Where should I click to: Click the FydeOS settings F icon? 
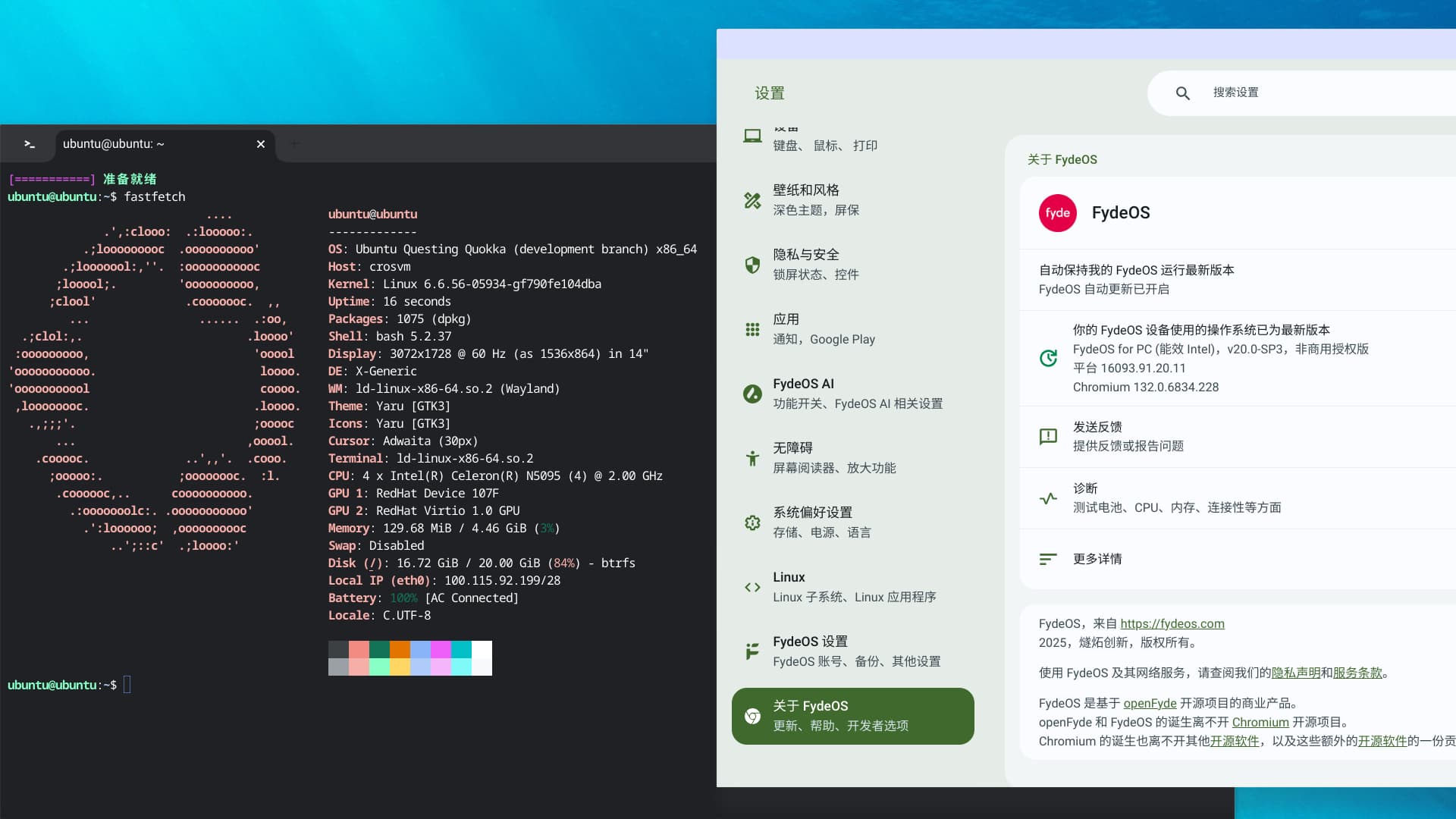[x=752, y=651]
